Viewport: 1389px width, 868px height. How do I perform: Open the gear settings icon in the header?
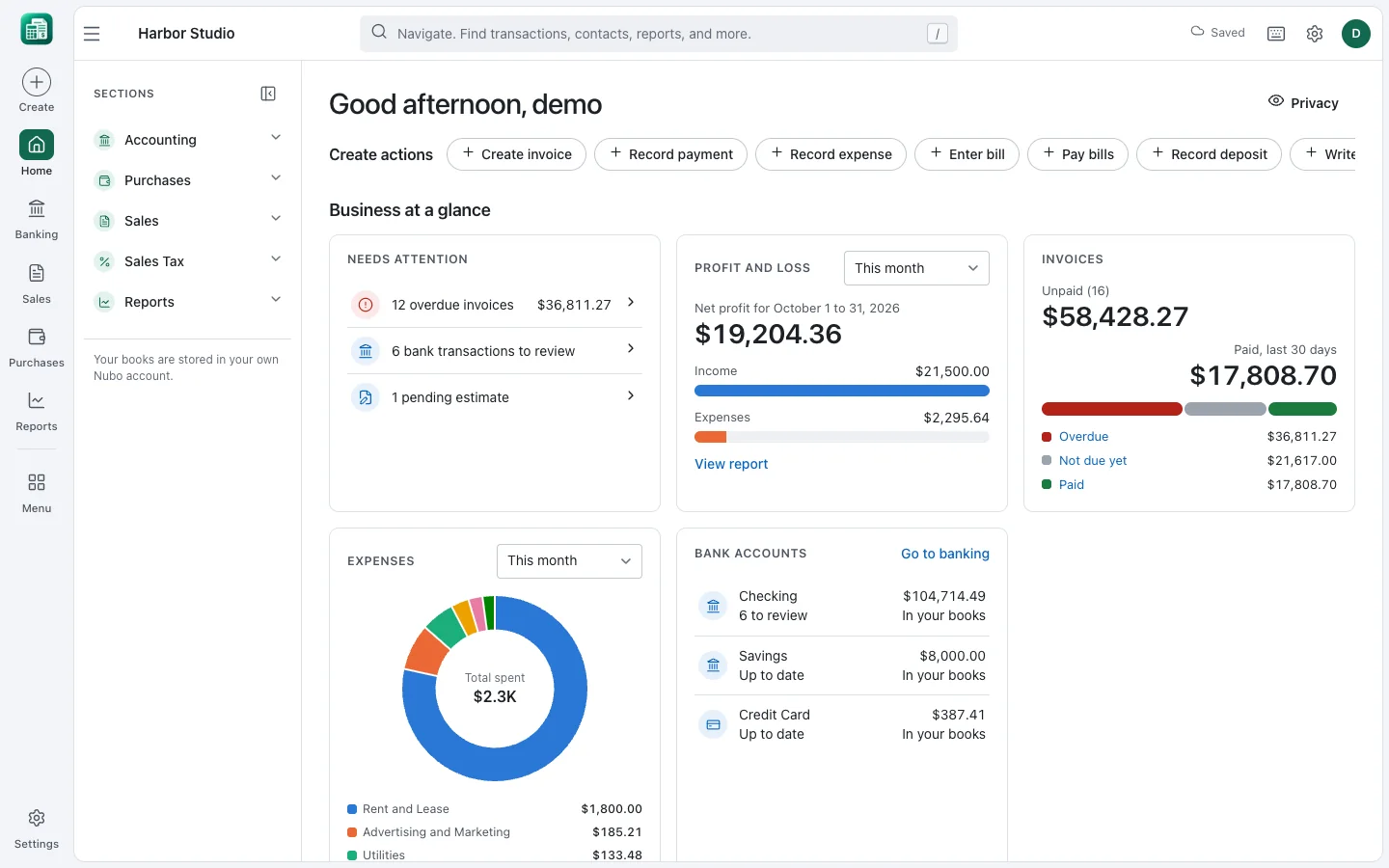[x=1315, y=34]
